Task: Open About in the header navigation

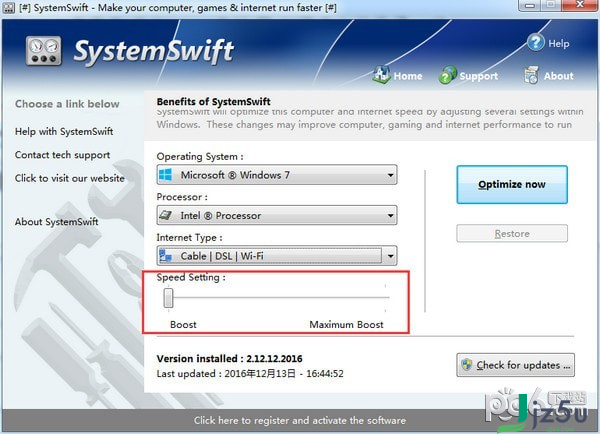Action: (558, 76)
